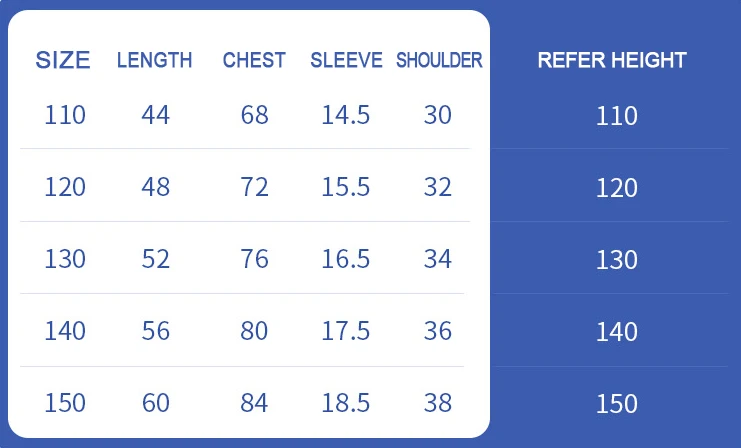Click the REFER HEIGHT header
The image size is (741, 448).
612,60
